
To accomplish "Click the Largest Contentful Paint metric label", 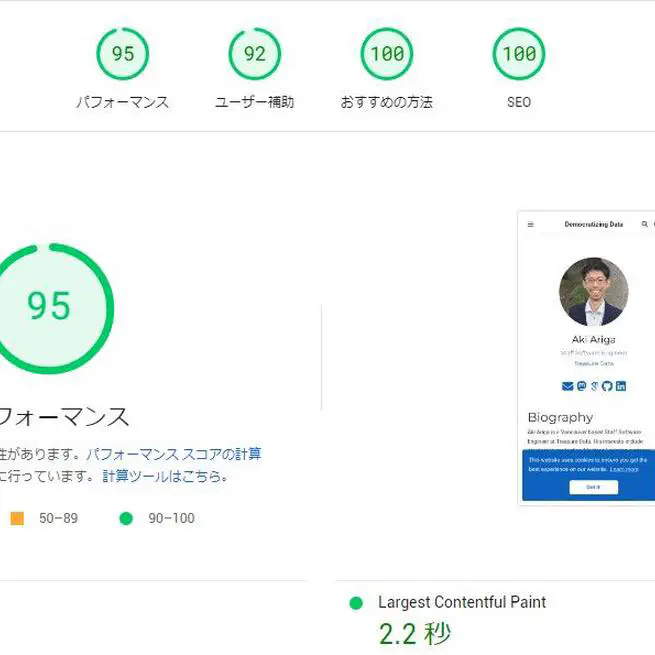I will click(x=462, y=602).
